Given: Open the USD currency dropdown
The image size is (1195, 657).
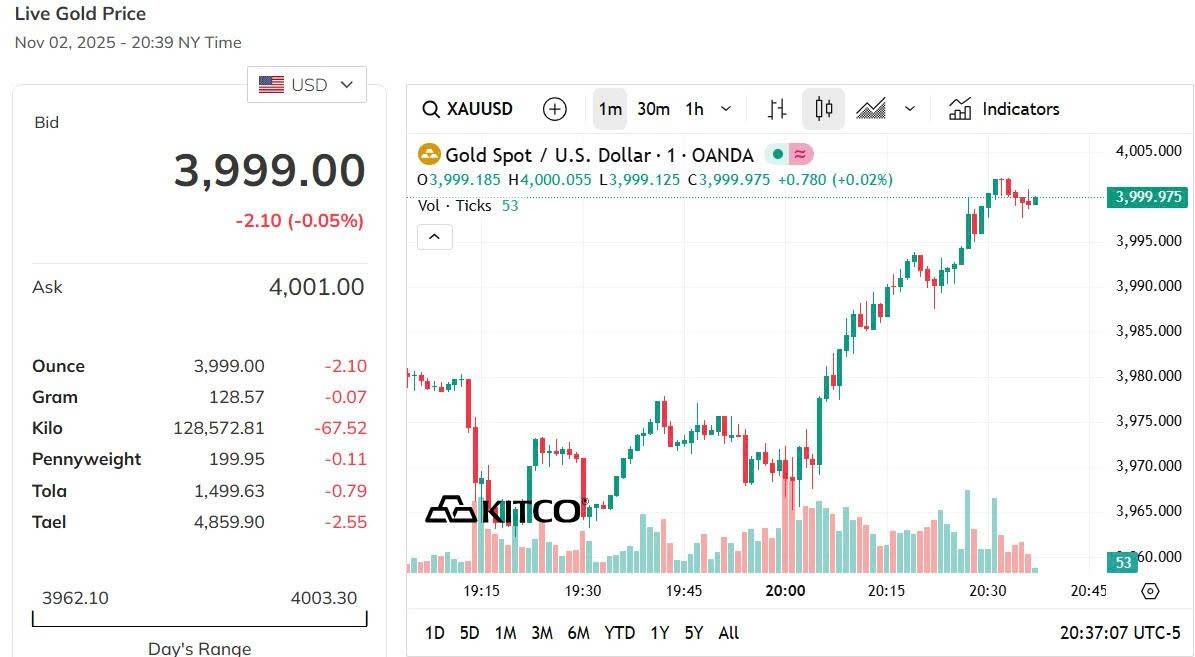Looking at the screenshot, I should click(x=307, y=84).
